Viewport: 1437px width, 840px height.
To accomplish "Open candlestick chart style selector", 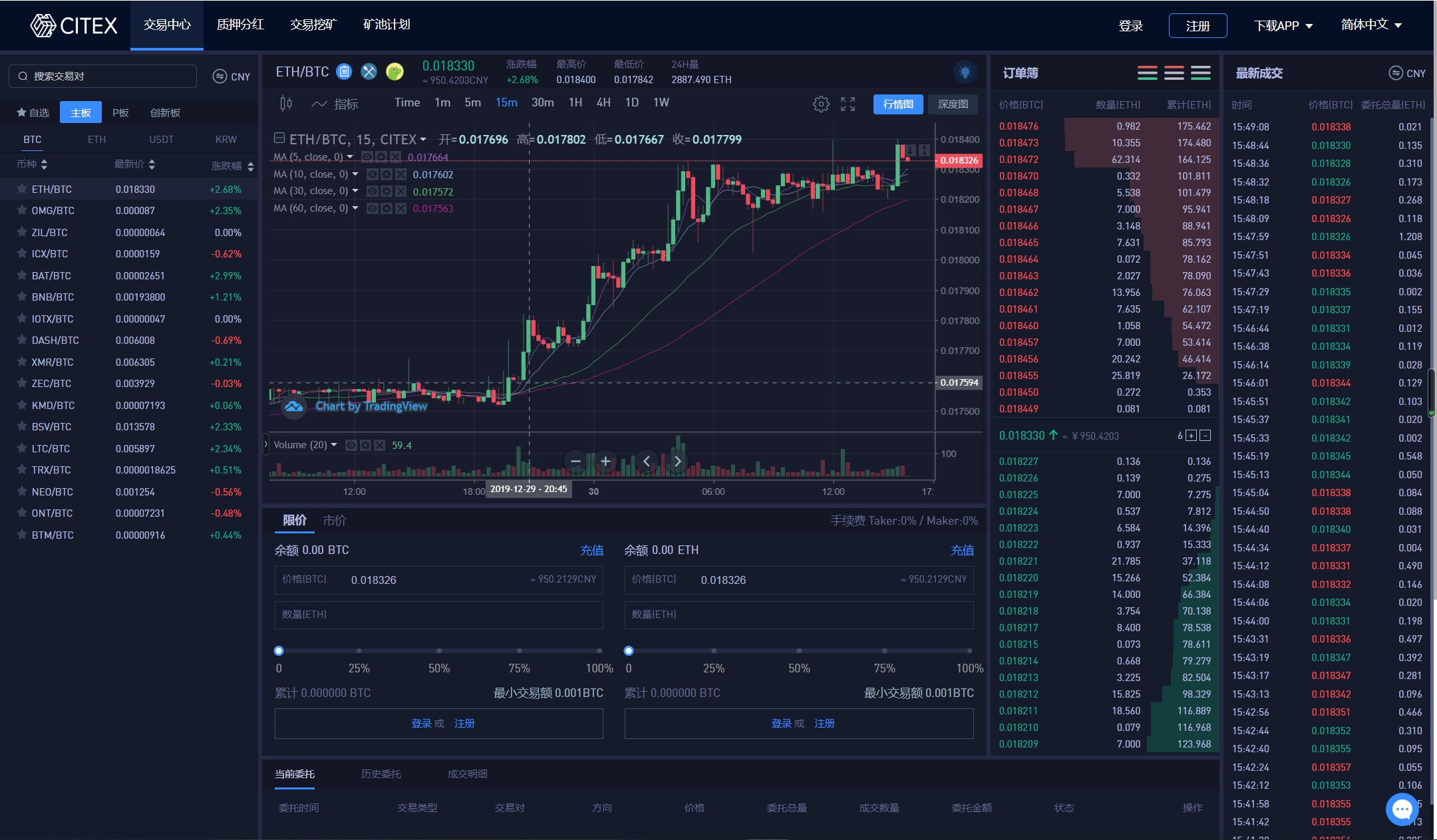I will [x=286, y=103].
